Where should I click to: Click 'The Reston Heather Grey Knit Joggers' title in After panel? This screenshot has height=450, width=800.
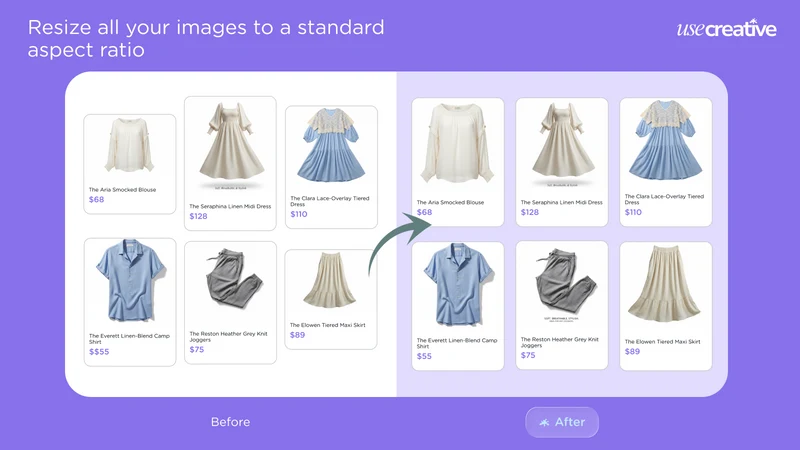click(559, 342)
